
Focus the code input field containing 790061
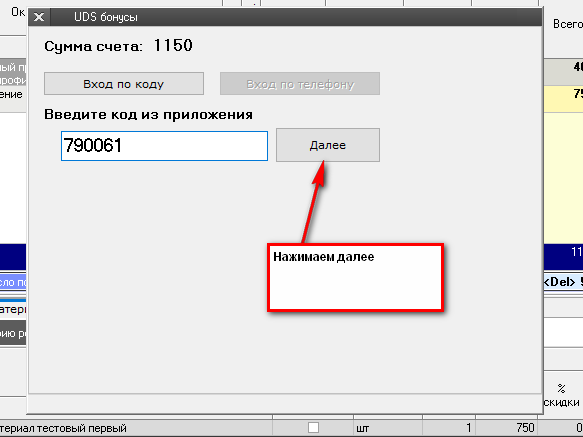[164, 146]
